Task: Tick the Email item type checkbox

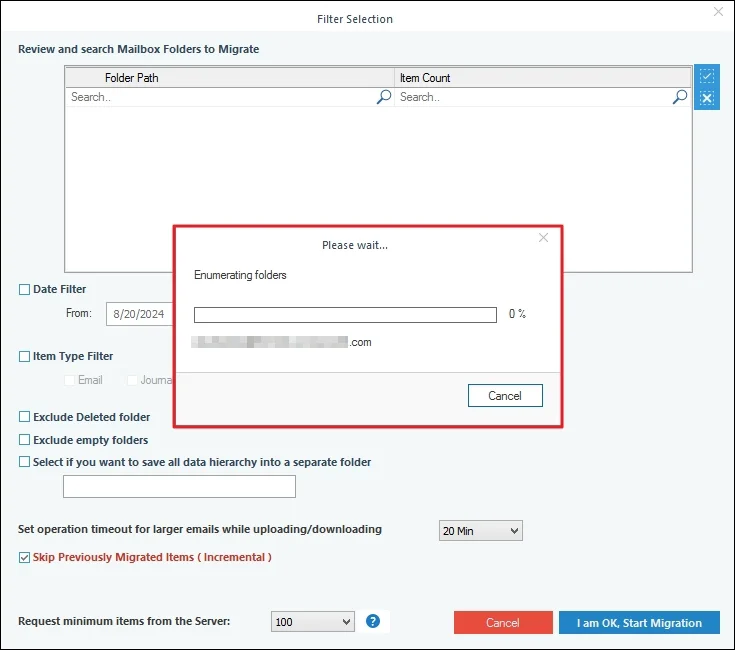Action: pyautogui.click(x=69, y=380)
